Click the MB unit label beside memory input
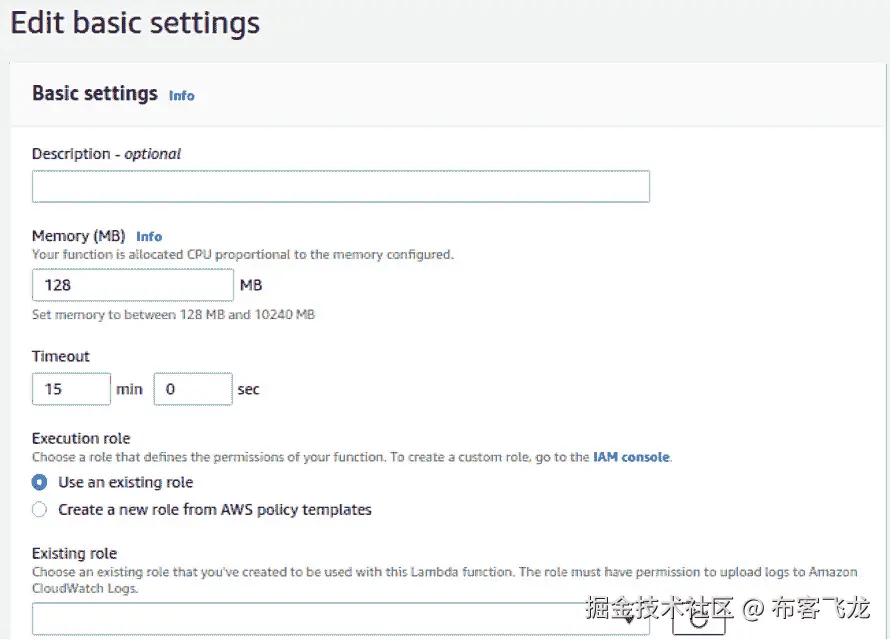The height and width of the screenshot is (641, 890). click(250, 285)
